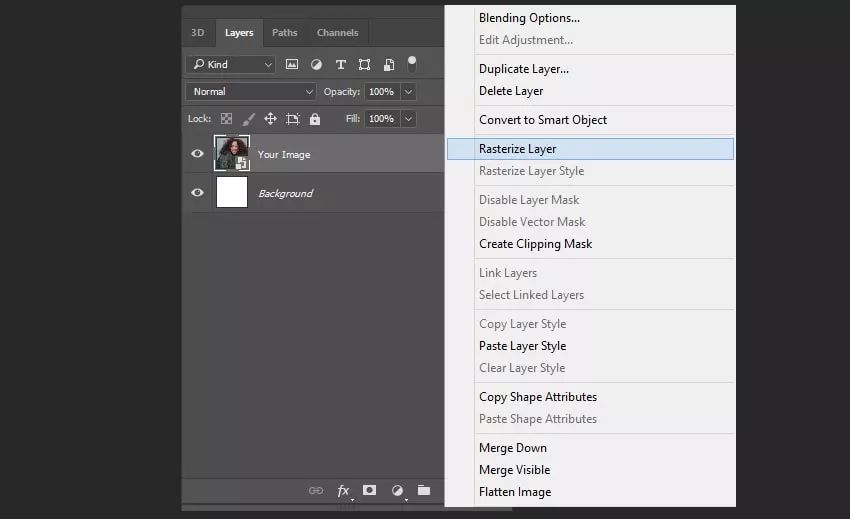Lock all padlock icon
850x519 pixels.
(315, 119)
